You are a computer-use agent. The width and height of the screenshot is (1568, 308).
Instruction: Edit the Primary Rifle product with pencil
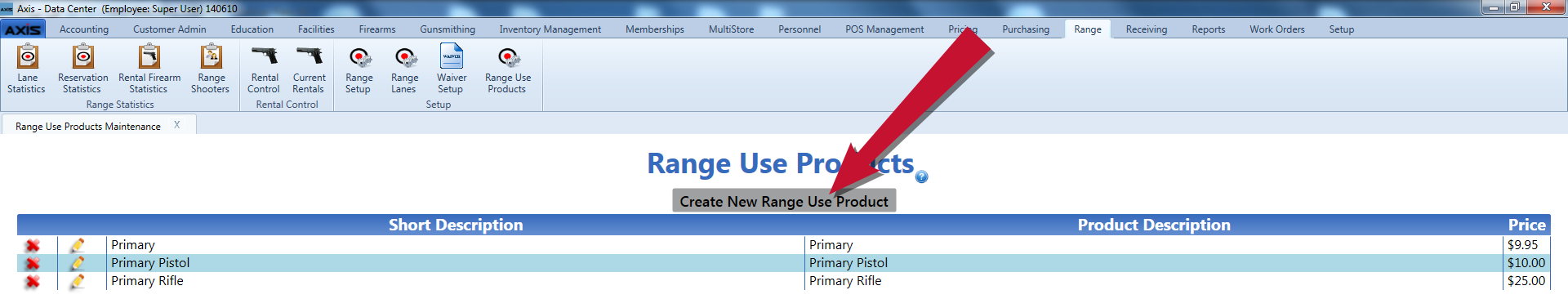click(78, 281)
